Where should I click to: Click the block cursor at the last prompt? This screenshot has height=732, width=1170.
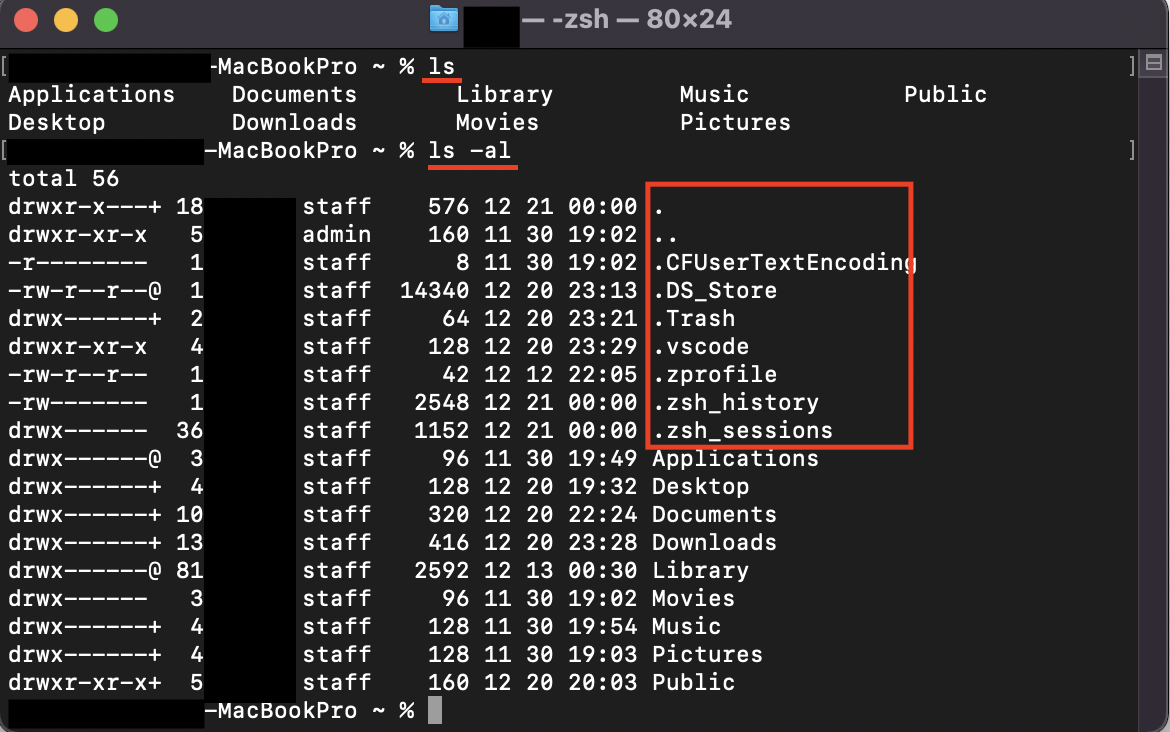(434, 711)
